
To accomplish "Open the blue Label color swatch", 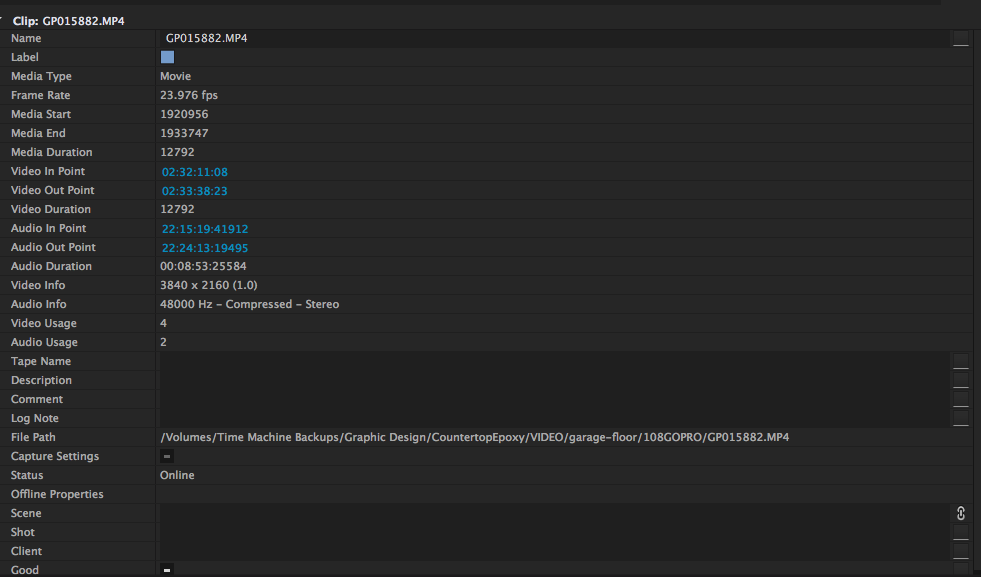I will point(167,57).
